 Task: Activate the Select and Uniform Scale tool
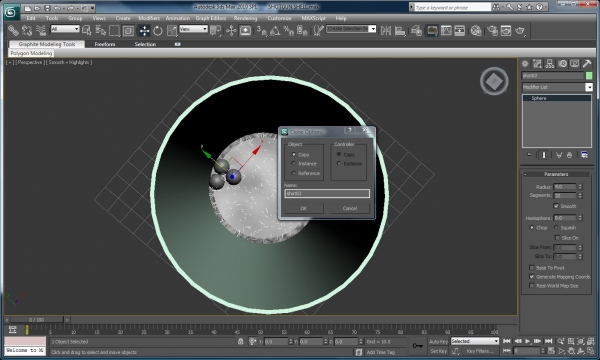pyautogui.click(x=172, y=31)
